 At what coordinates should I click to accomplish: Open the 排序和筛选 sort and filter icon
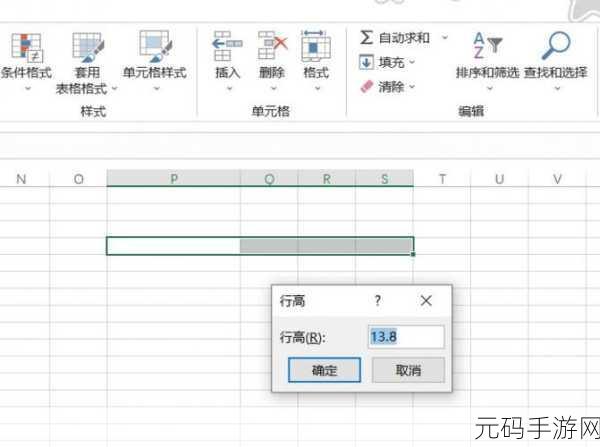coord(487,46)
